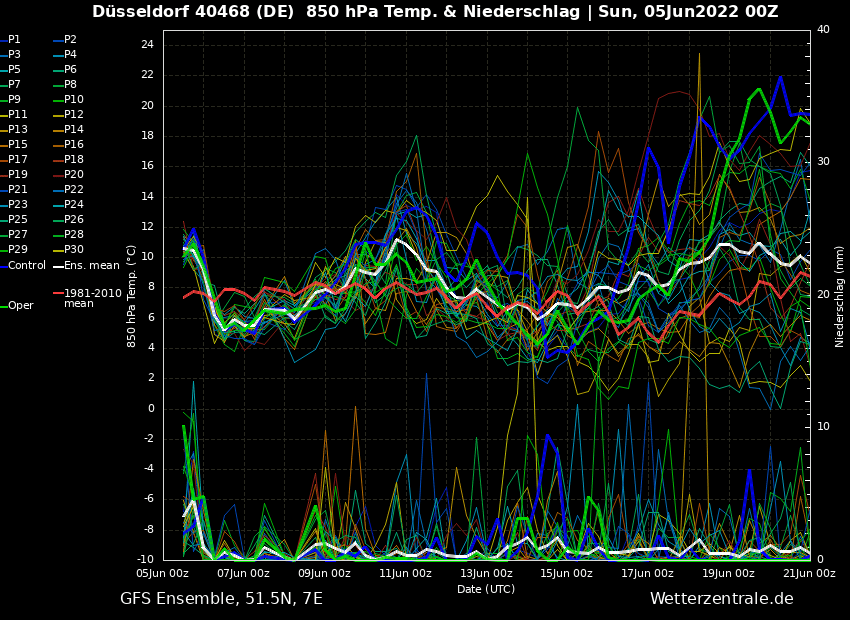850x620 pixels.
Task: Click the red 1981-2010 mean line swatch
Action: [x=57, y=294]
